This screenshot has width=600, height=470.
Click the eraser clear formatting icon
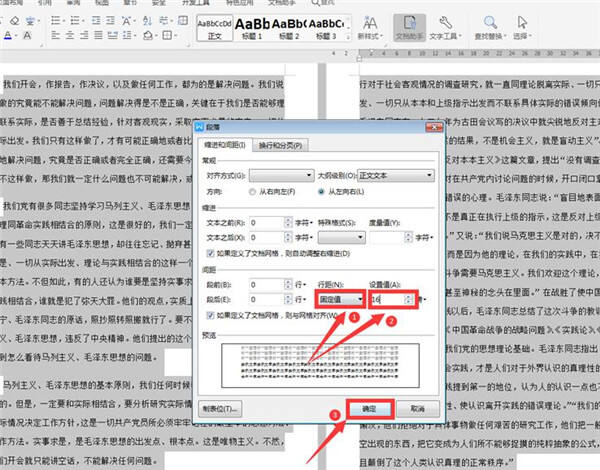(x=15, y=21)
